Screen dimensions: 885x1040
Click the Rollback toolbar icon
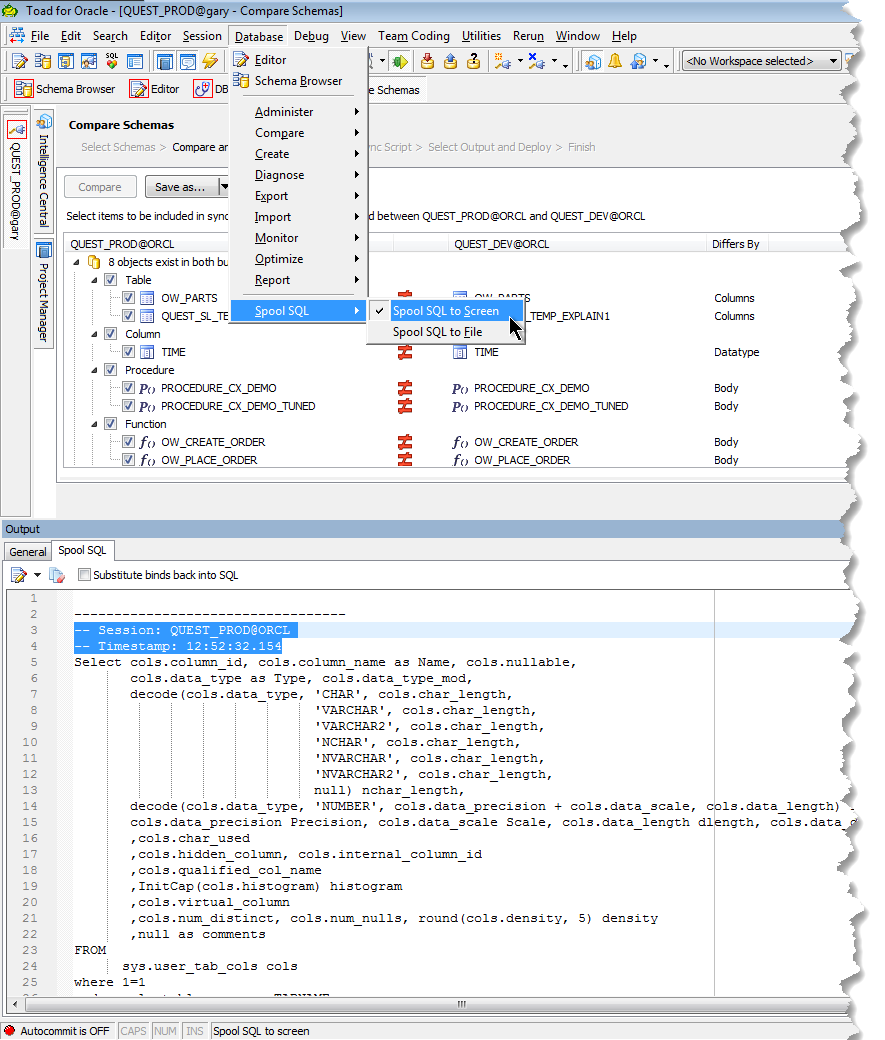point(450,62)
